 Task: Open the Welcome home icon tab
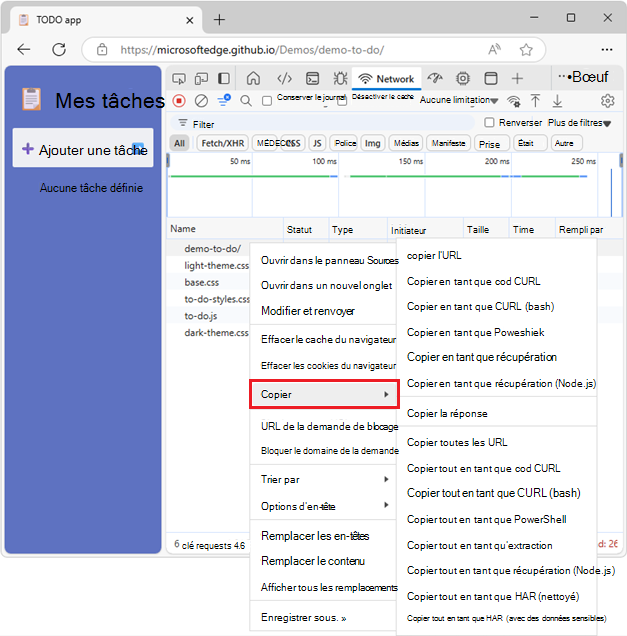(x=253, y=78)
